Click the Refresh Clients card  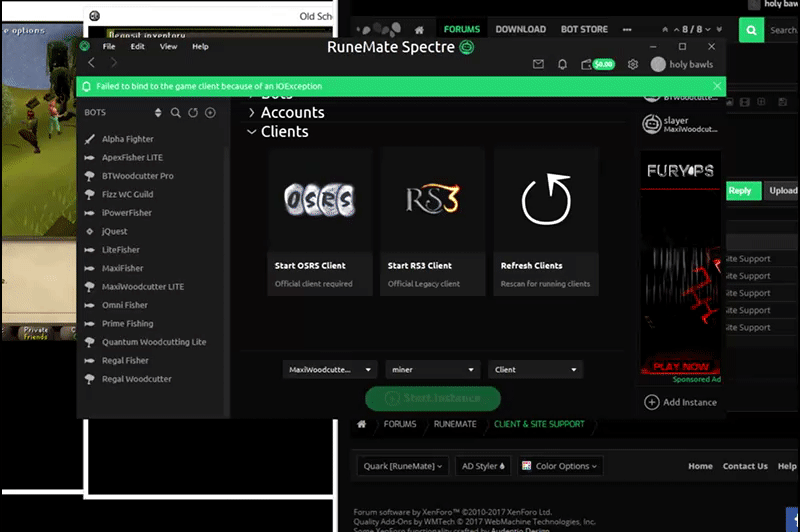[x=545, y=222]
